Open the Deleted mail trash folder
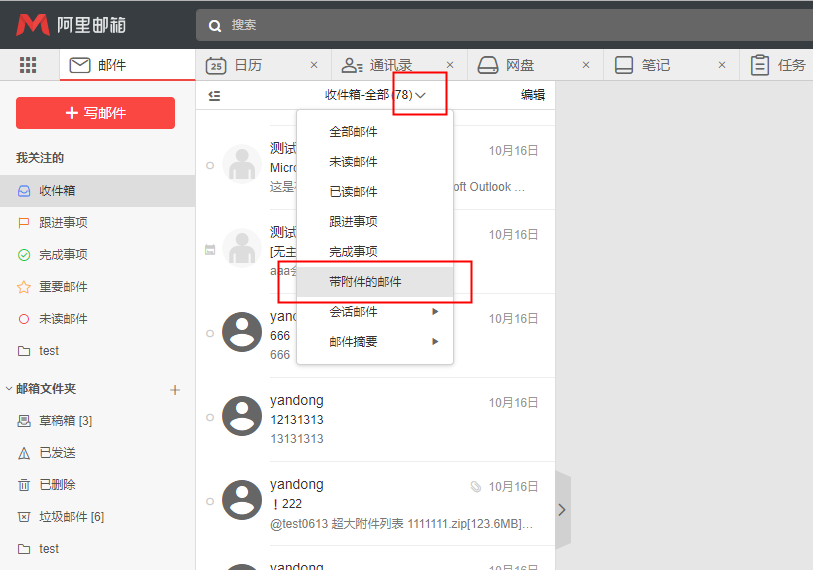Screen dimensions: 813x570 coord(57,485)
